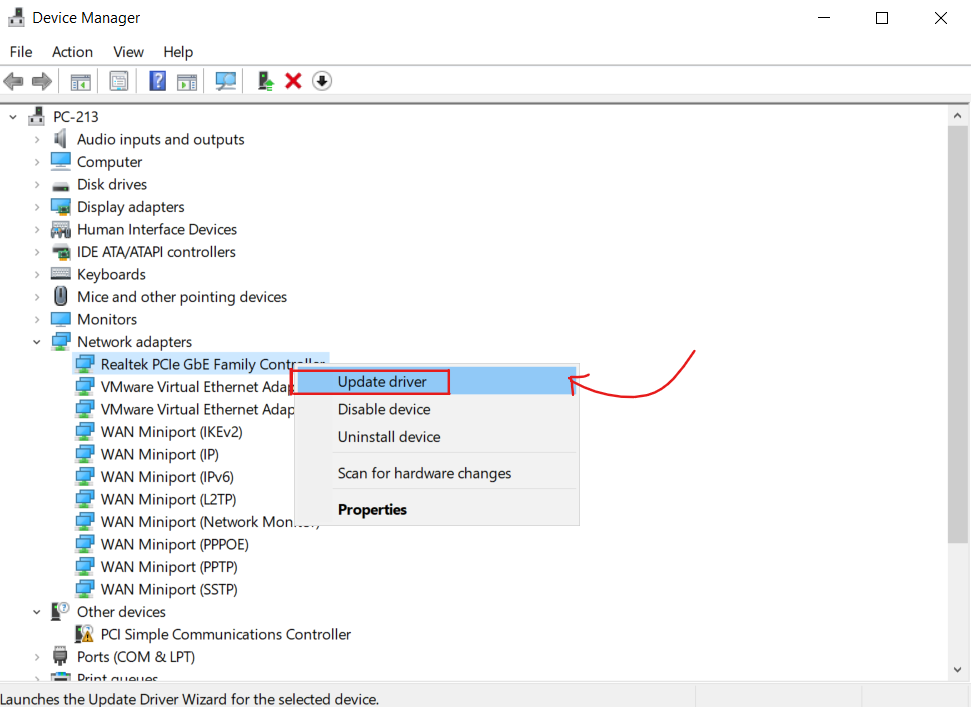Expand the Display adapters category
The image size is (971, 707).
tap(37, 207)
